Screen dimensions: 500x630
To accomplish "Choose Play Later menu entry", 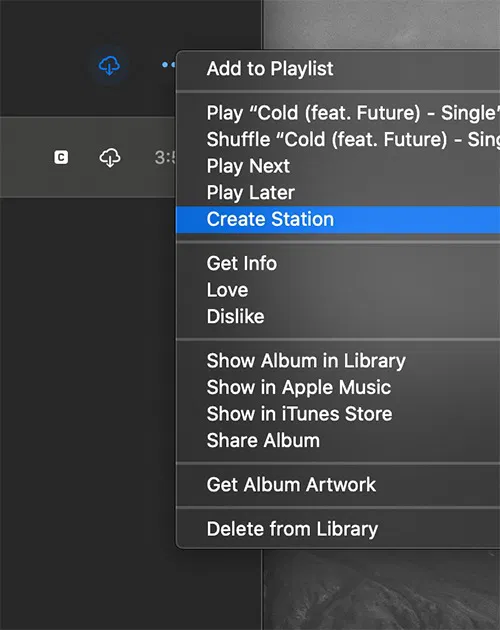I will coord(338,192).
